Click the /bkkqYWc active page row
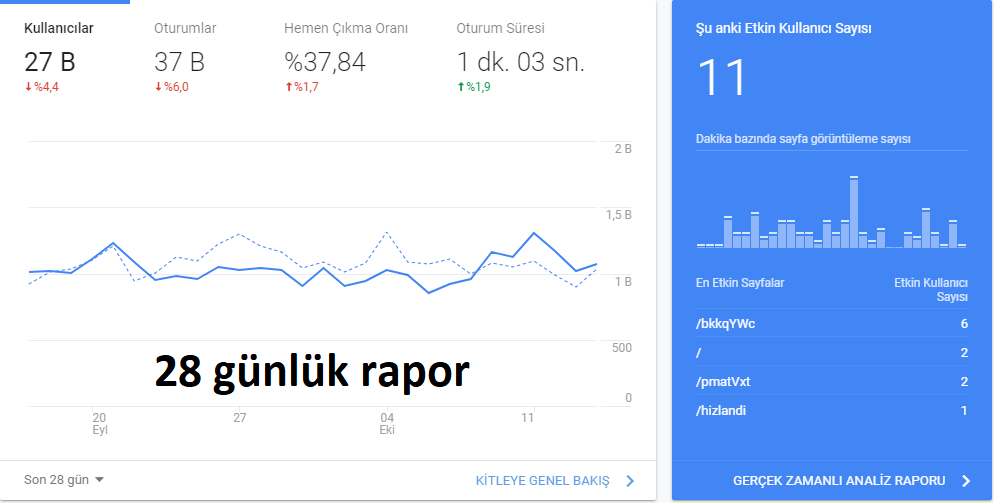The width and height of the screenshot is (994, 503). pos(832,323)
